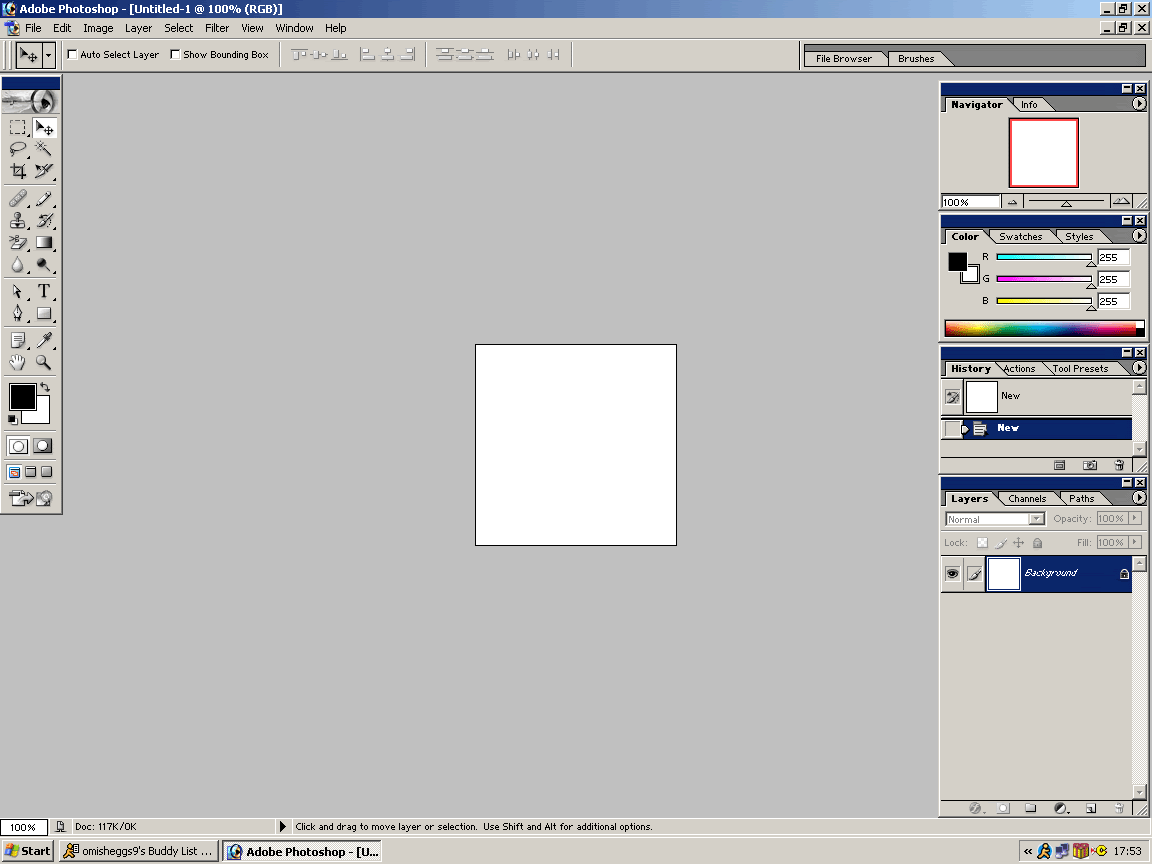Select the Hand tool
This screenshot has width=1152, height=864.
(x=18, y=361)
